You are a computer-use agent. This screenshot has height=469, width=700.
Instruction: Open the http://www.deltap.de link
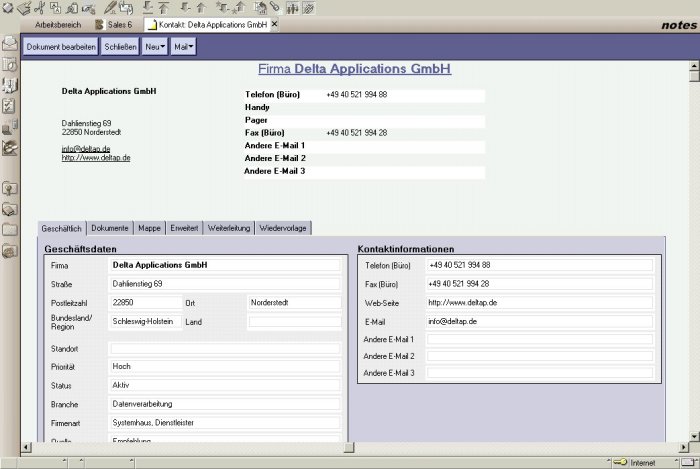tap(96, 158)
